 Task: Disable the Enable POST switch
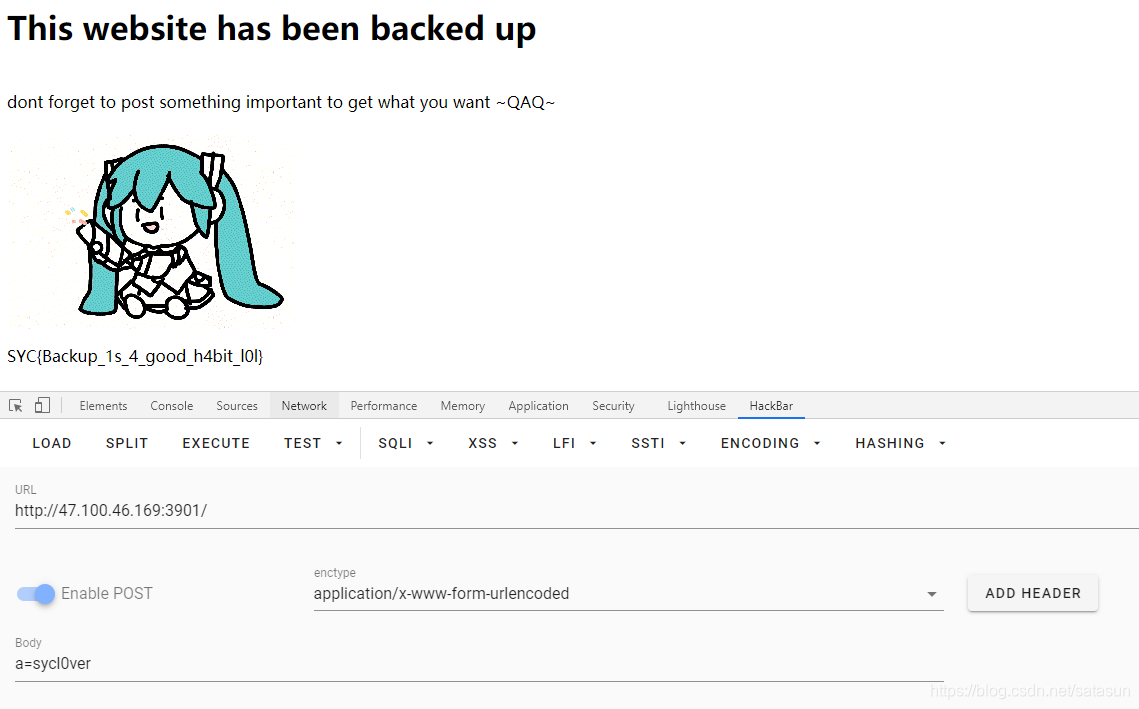pyautogui.click(x=36, y=593)
